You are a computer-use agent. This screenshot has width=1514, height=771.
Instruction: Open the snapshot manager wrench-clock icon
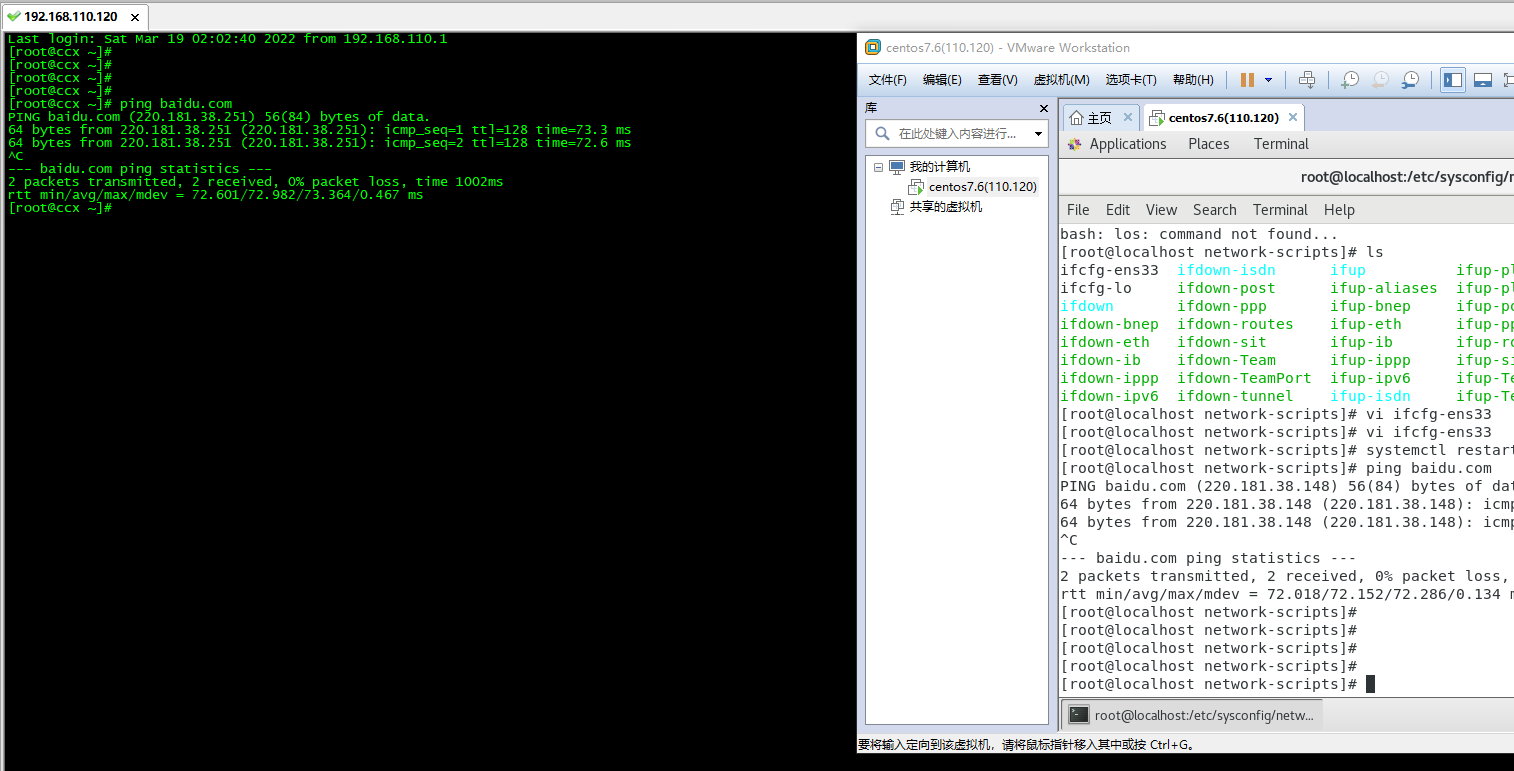[x=1410, y=80]
